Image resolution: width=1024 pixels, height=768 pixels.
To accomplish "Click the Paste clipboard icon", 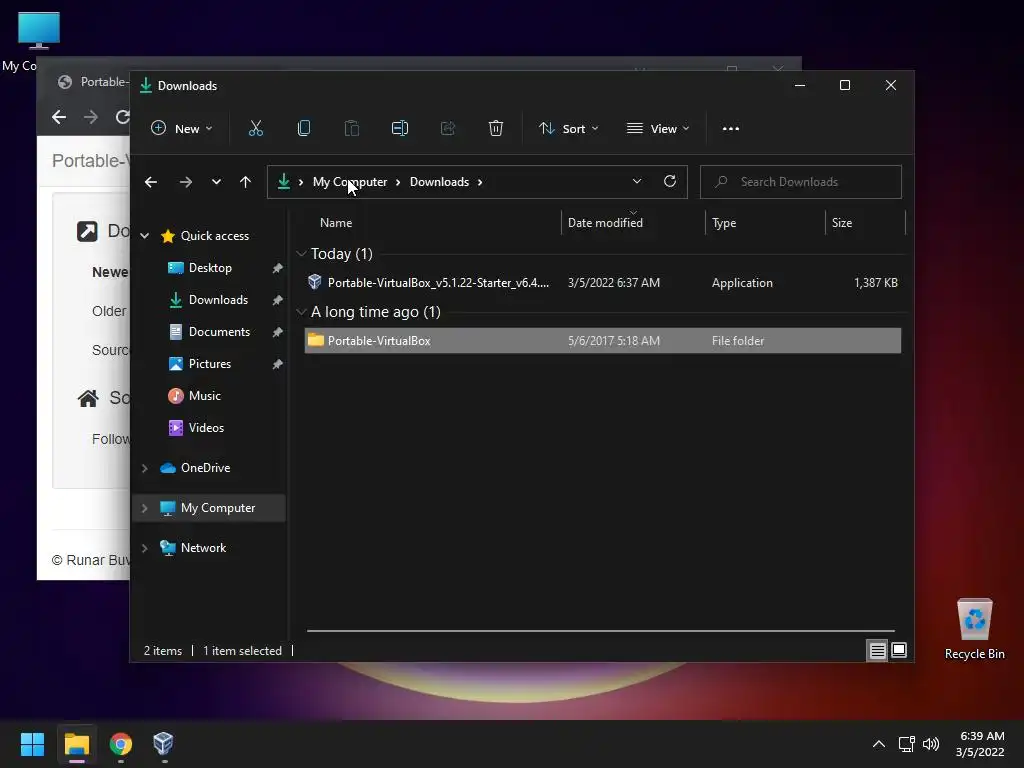I will (351, 129).
